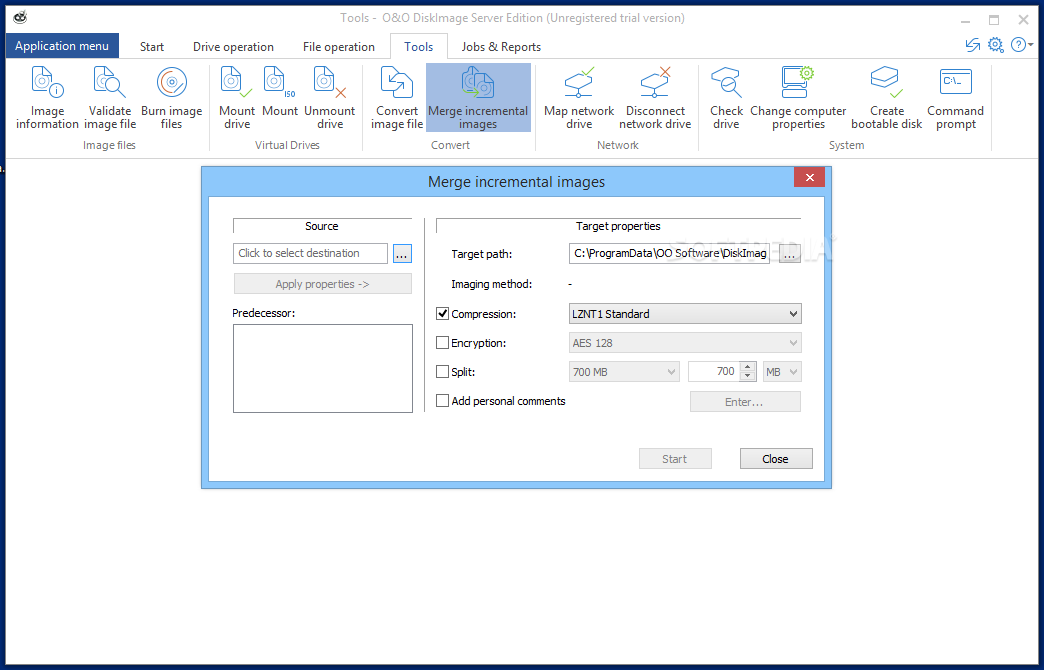Open the MB unit dropdown
The image size is (1044, 670).
coord(782,372)
